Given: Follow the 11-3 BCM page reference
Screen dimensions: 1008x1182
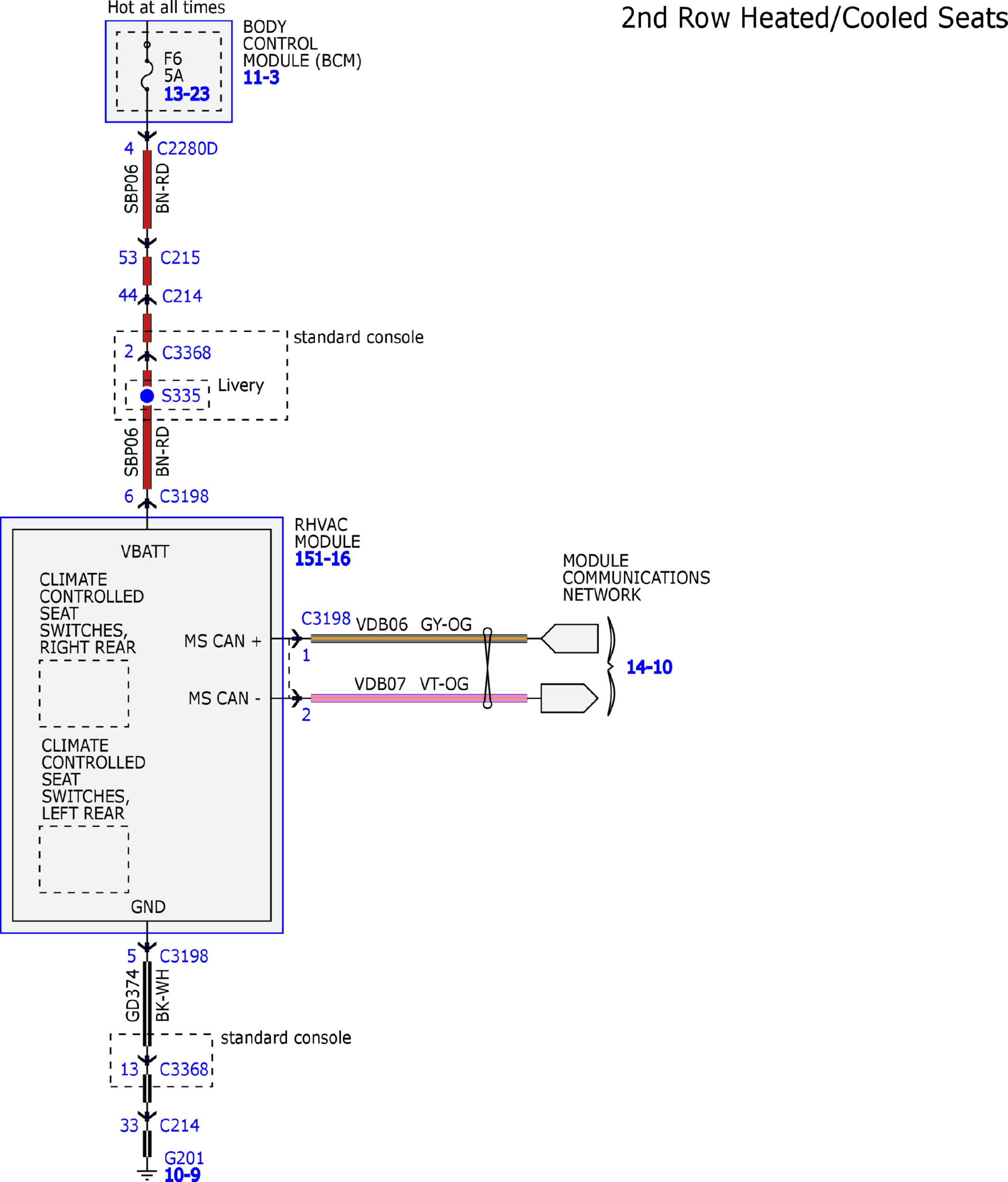Looking at the screenshot, I should (261, 78).
